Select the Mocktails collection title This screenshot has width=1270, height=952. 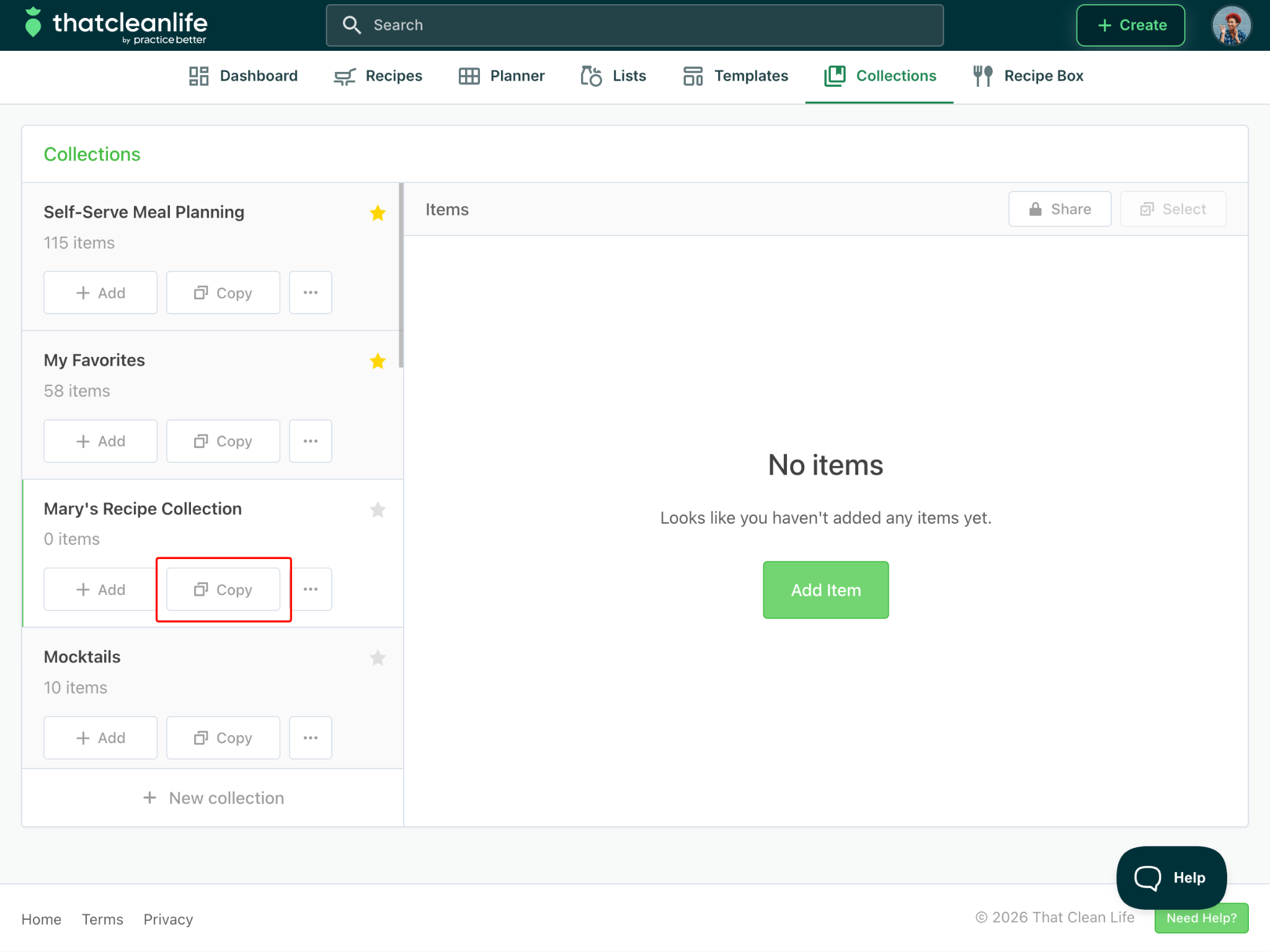(82, 657)
